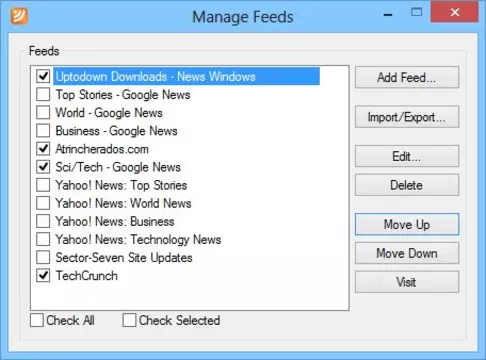Tick Yahoo! News: Business checkbox
The width and height of the screenshot is (486, 360).
pos(43,221)
